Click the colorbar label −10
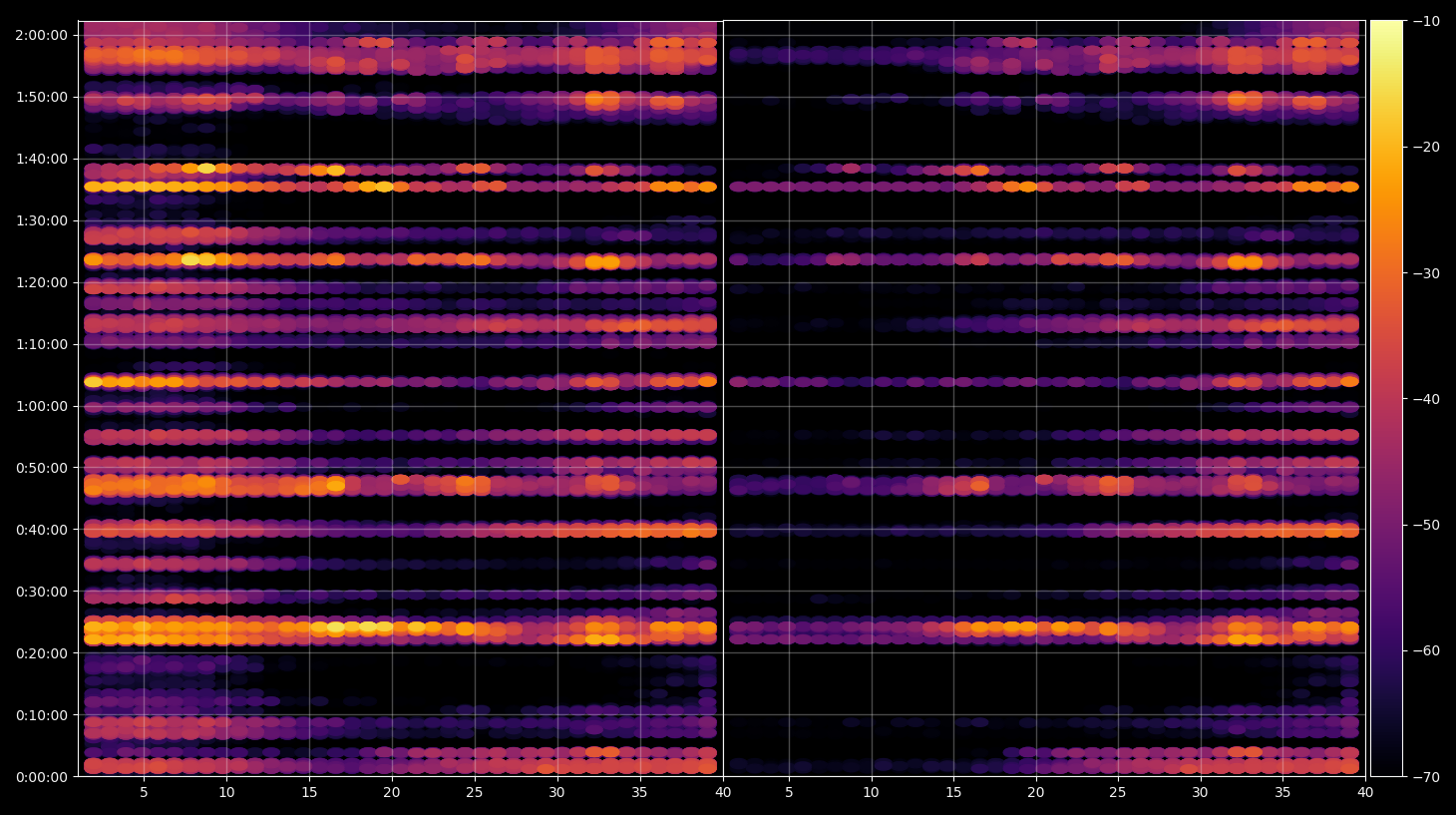1456x815 pixels. pyautogui.click(x=1427, y=21)
